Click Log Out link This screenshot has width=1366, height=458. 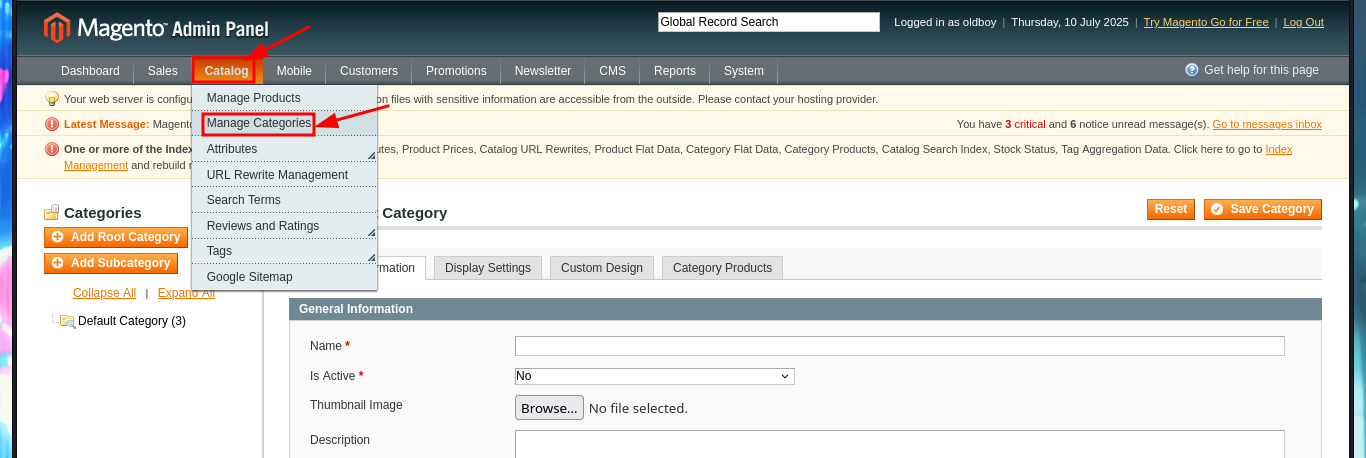coord(1303,22)
